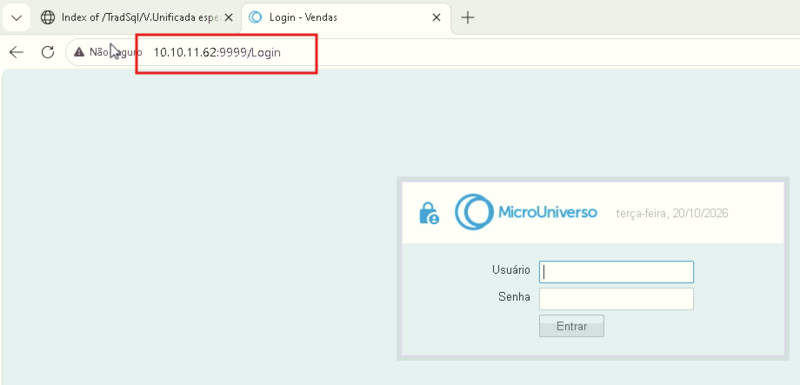800x385 pixels.
Task: Close the Index of /TradSql tab
Action: [229, 17]
